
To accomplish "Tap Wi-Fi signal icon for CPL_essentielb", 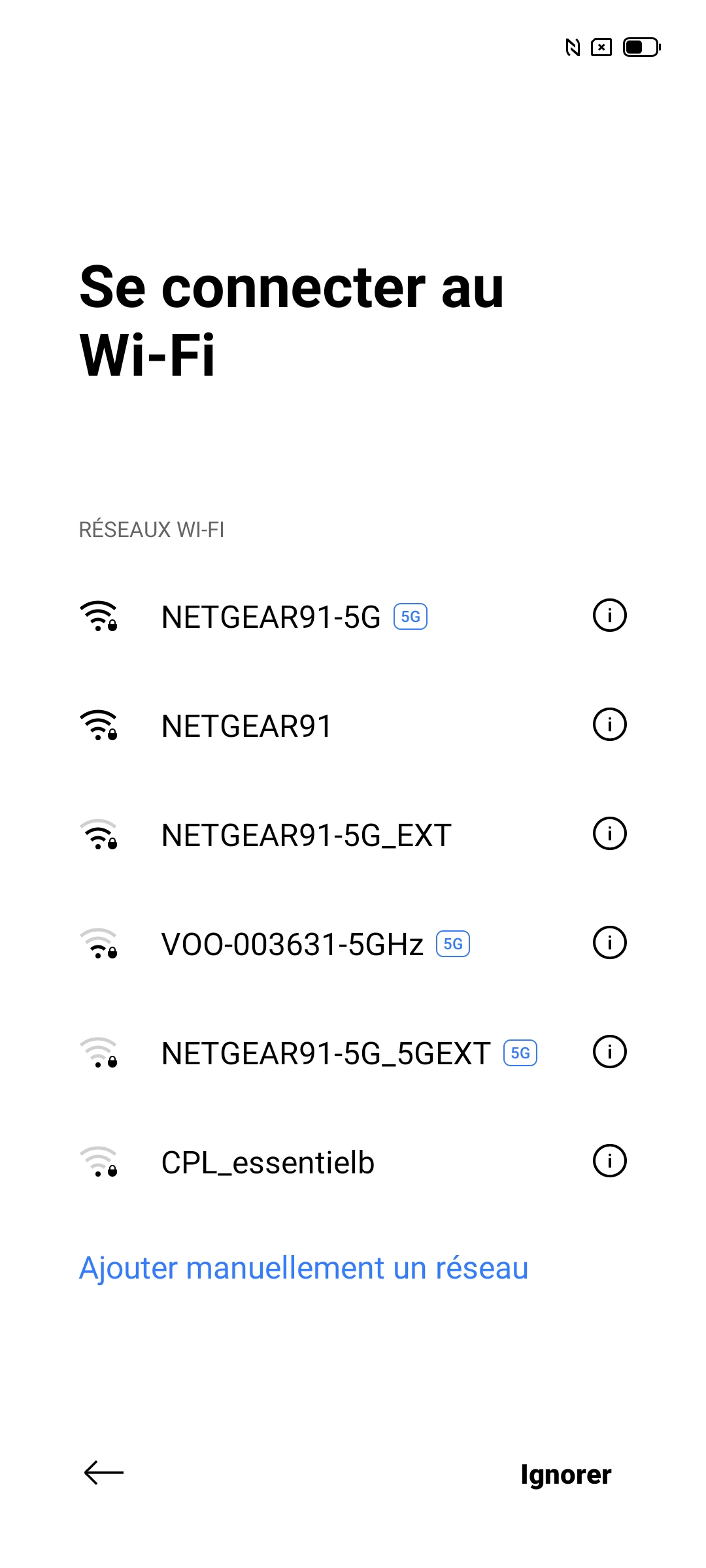I will [x=98, y=1162].
